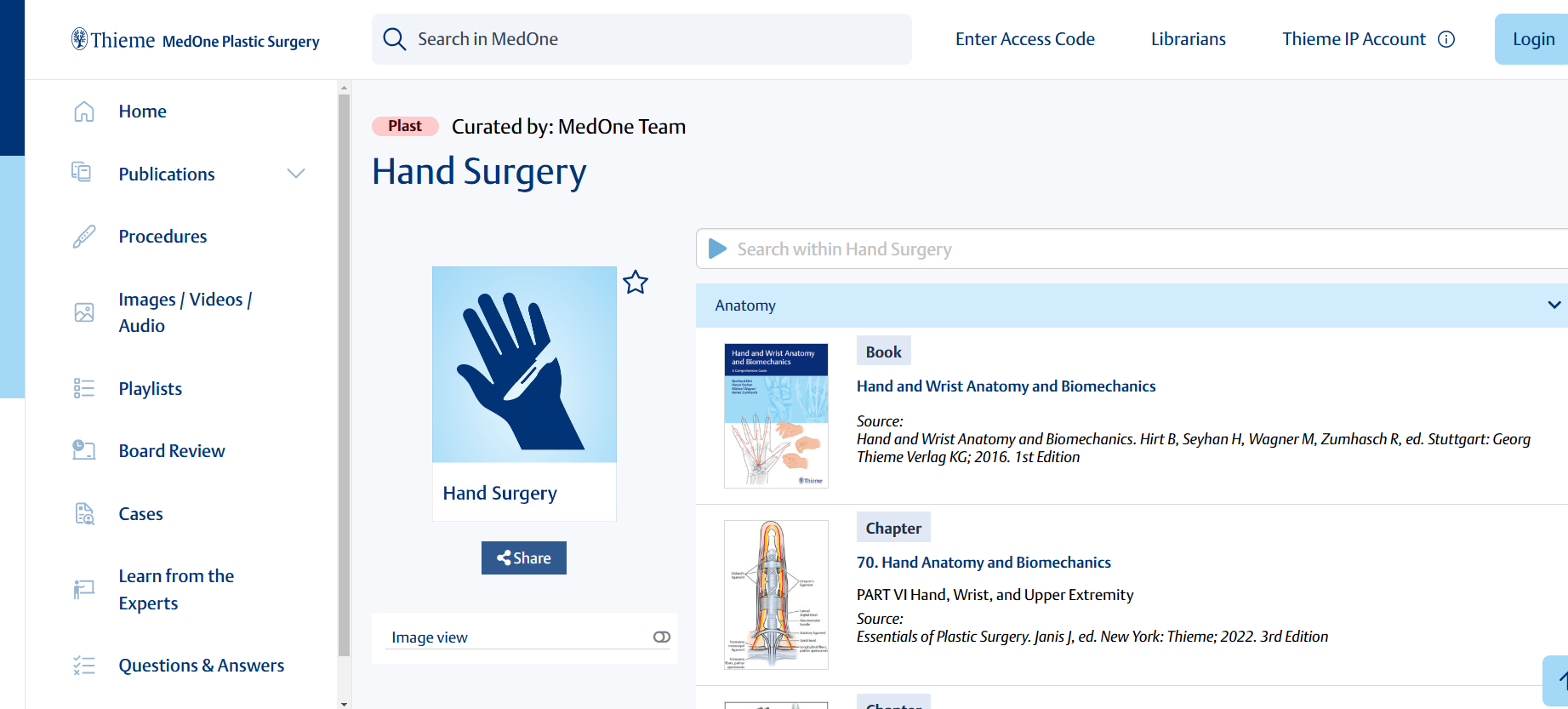
Task: Click the blue play arrow in playlist search
Action: [x=717, y=249]
